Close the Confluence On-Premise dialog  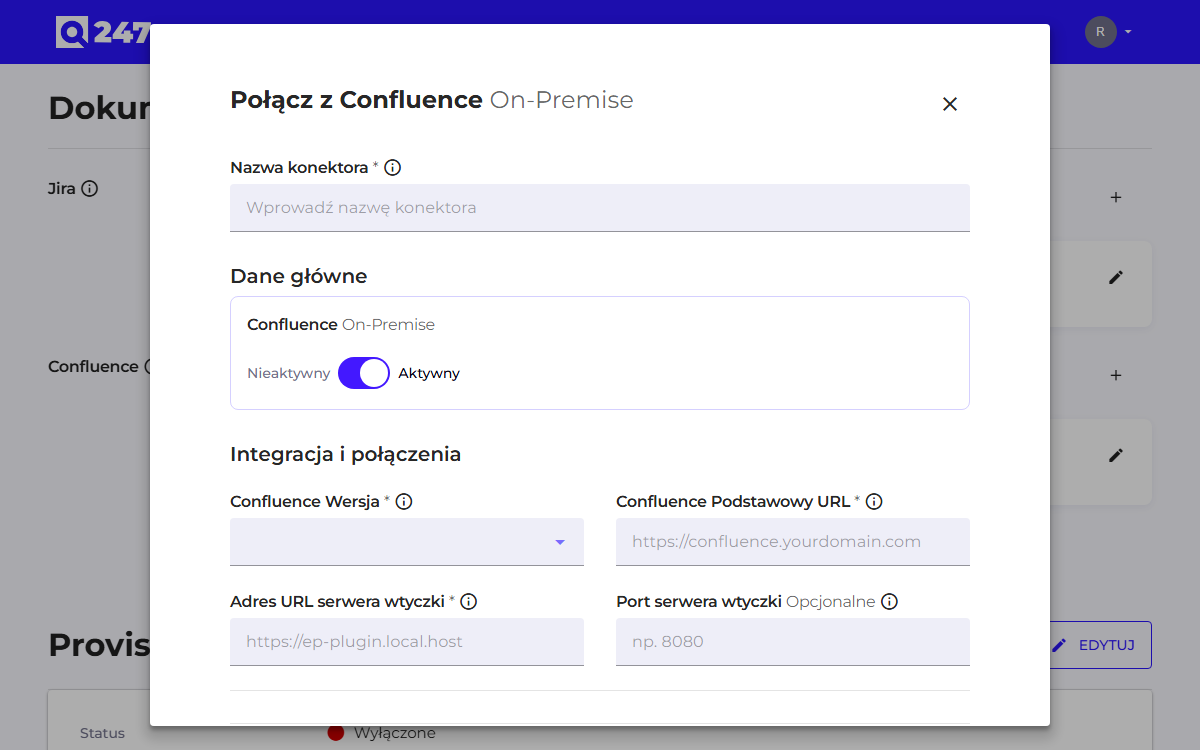point(950,104)
